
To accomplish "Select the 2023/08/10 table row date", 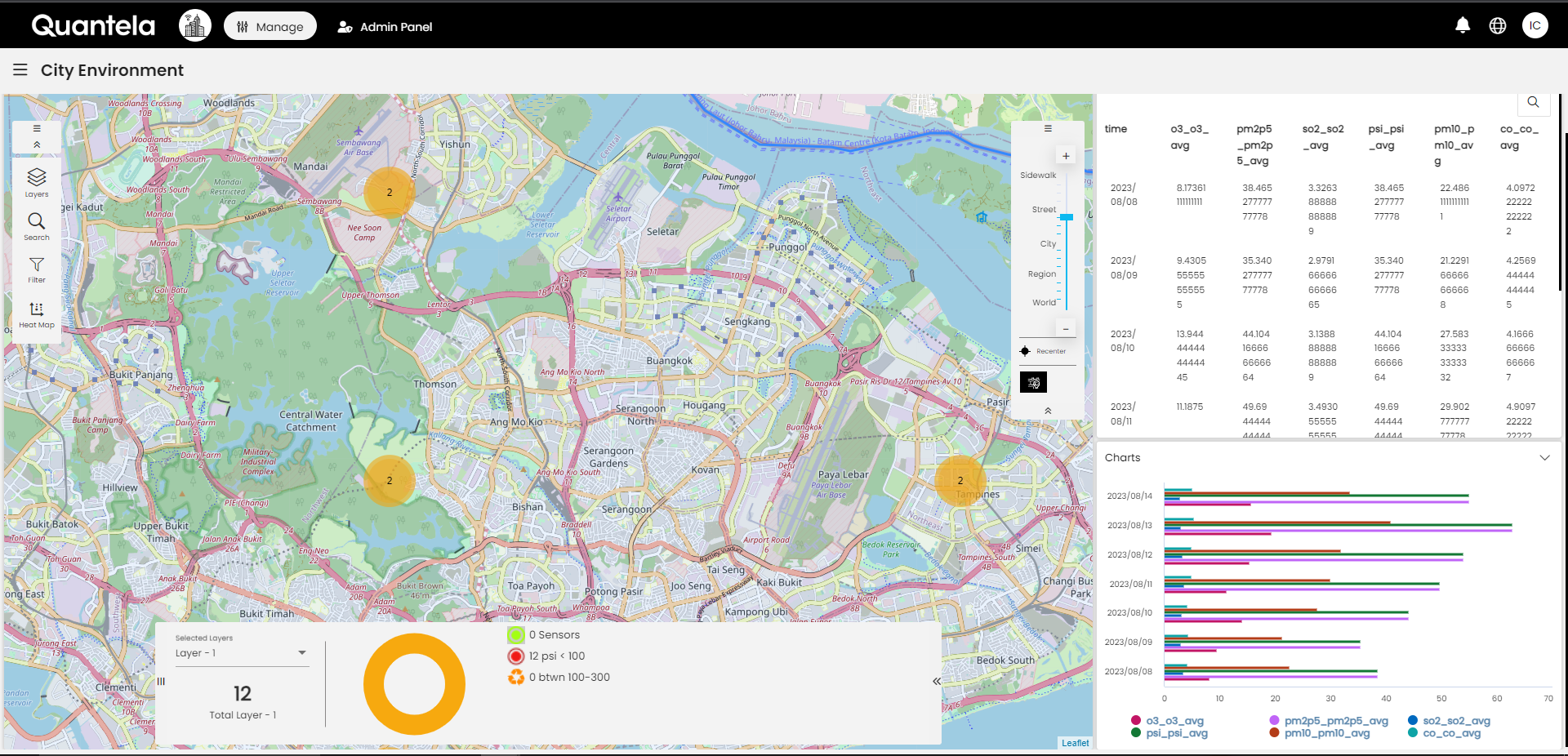I will (1124, 341).
